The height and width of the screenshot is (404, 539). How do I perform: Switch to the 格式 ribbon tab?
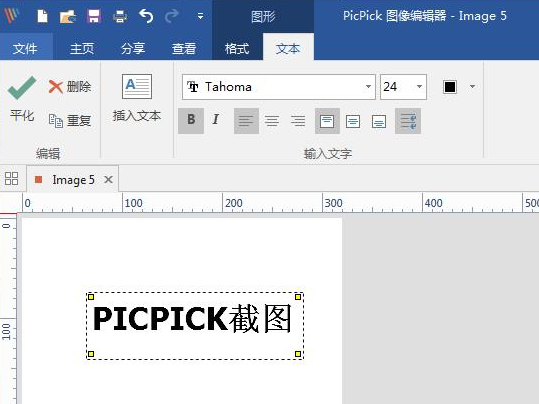(237, 48)
